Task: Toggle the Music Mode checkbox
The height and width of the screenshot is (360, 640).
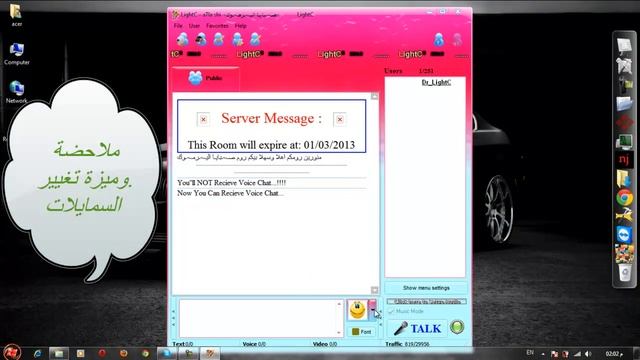Action: point(391,311)
